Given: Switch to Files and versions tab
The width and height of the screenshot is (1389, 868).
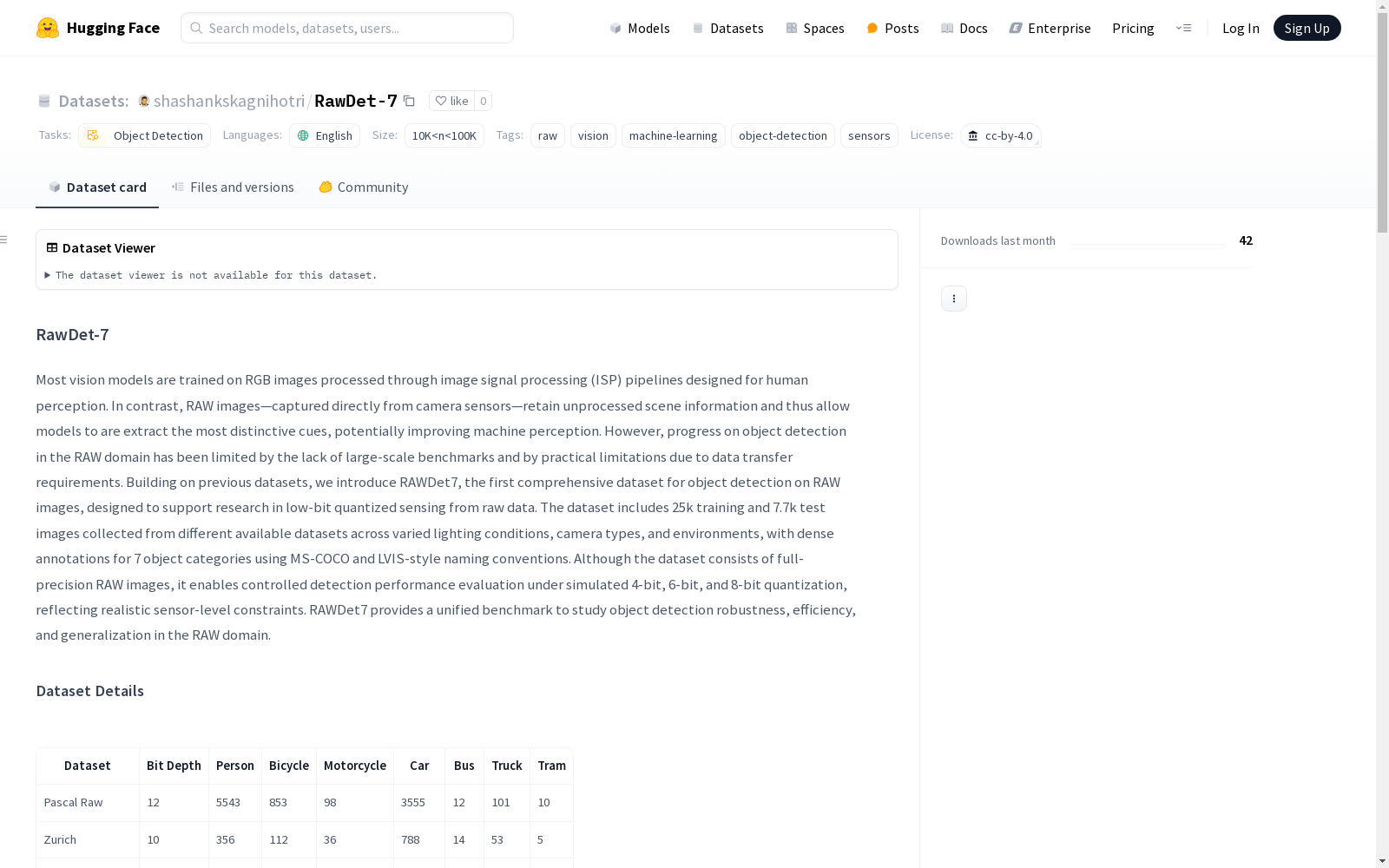Looking at the screenshot, I should pyautogui.click(x=233, y=187).
